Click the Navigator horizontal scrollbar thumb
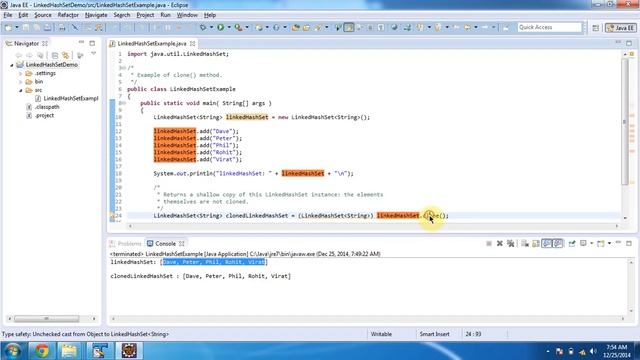Screen dimensions: 640x360 click(47, 318)
